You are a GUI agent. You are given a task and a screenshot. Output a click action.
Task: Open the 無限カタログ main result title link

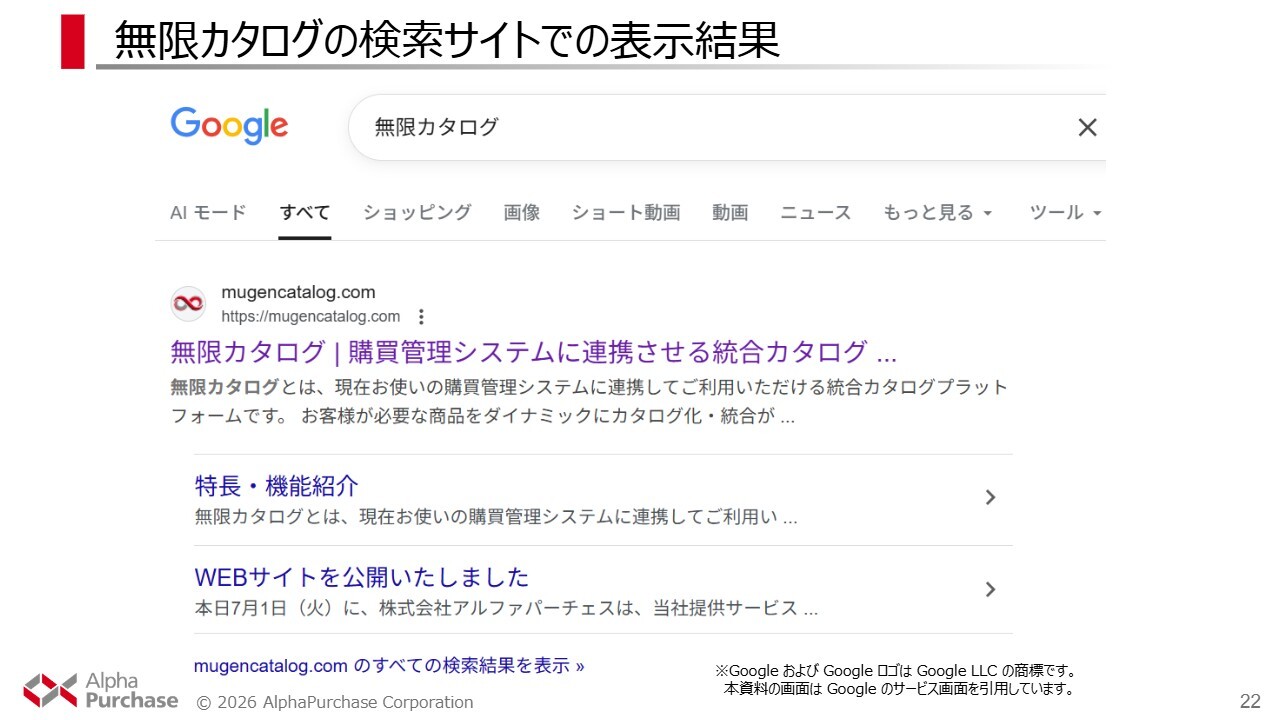pos(533,352)
